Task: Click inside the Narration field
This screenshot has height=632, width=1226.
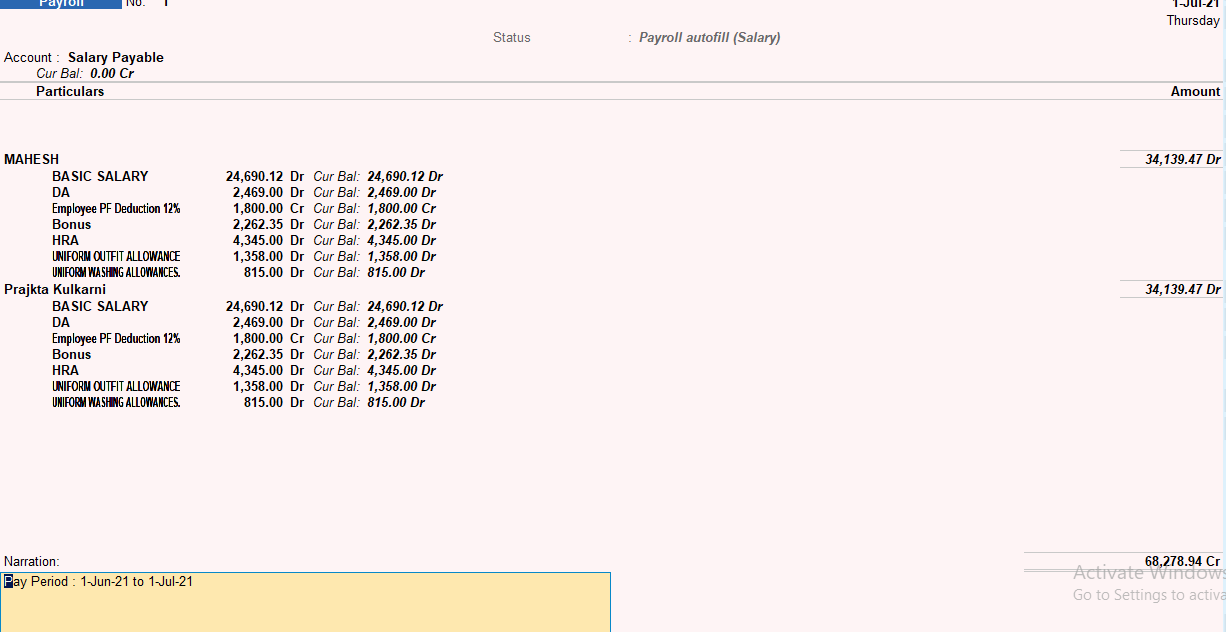Action: coord(300,600)
